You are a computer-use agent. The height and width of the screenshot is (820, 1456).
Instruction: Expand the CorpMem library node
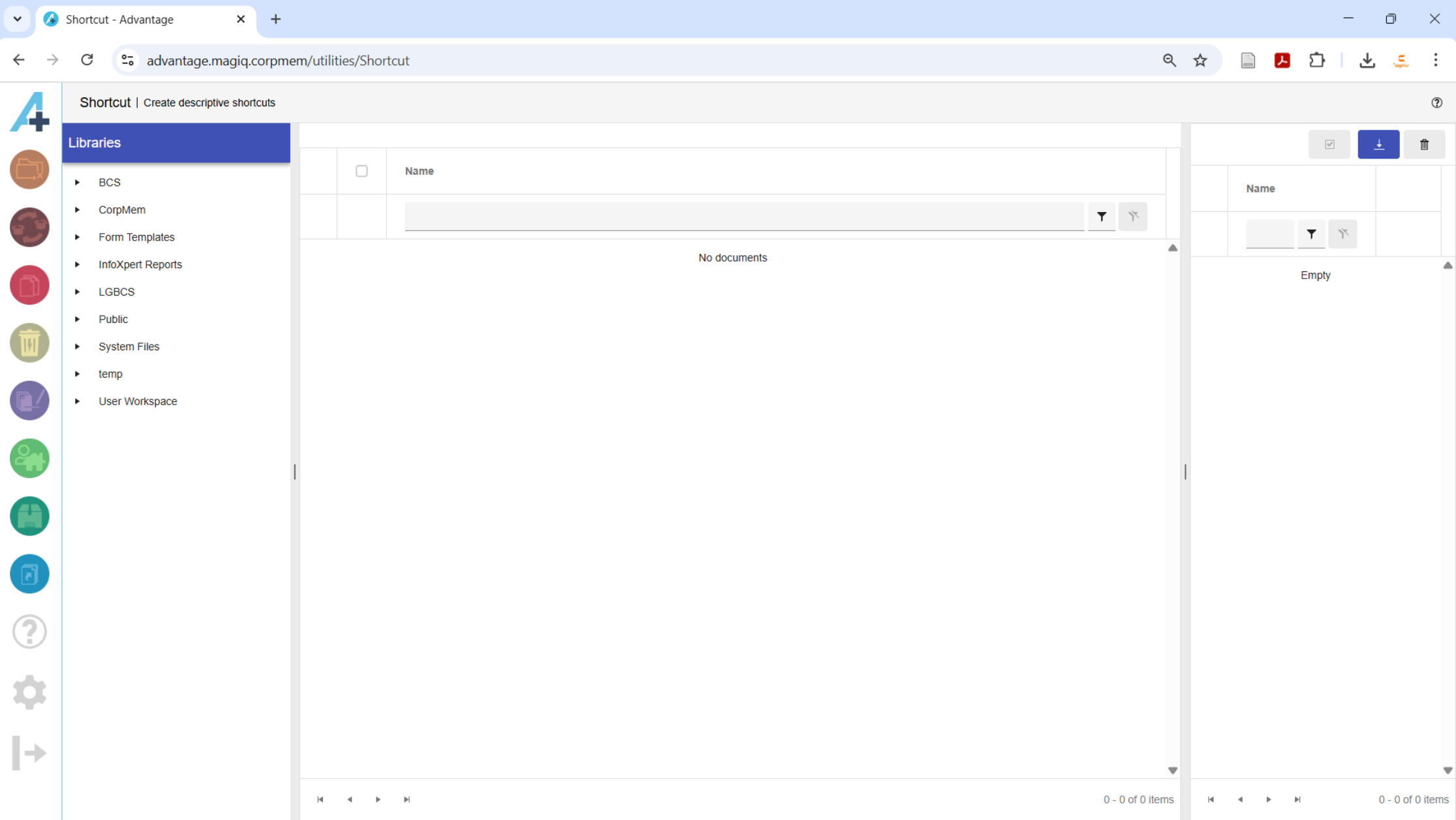pos(77,210)
